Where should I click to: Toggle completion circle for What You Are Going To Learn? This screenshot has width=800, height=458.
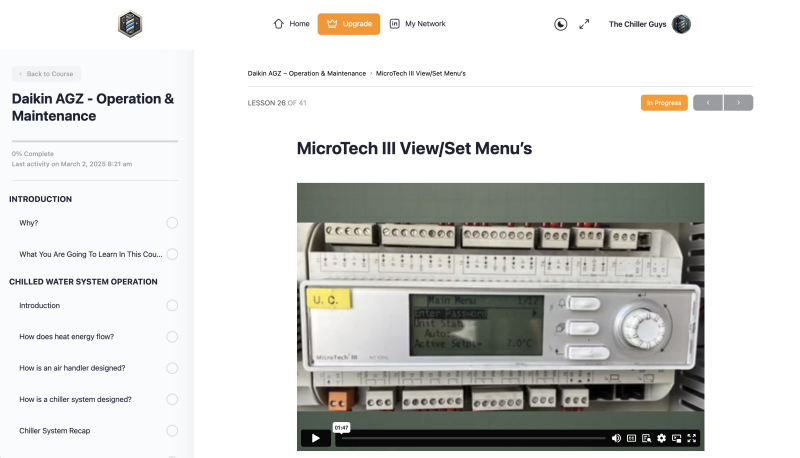click(172, 254)
